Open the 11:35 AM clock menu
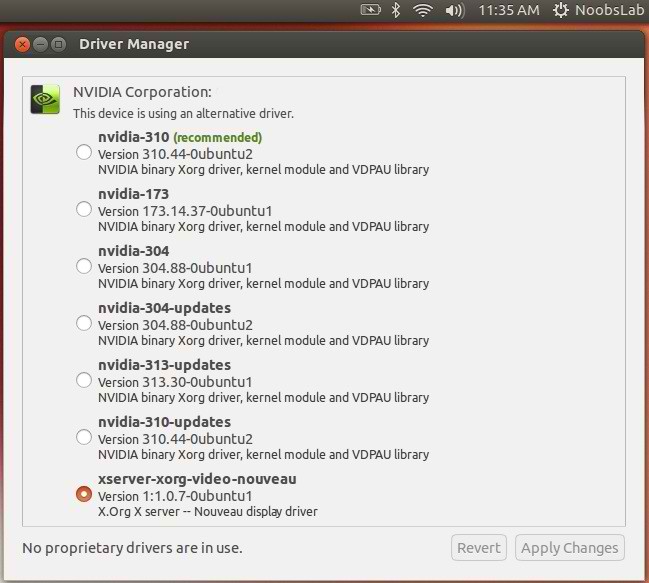 pos(509,10)
